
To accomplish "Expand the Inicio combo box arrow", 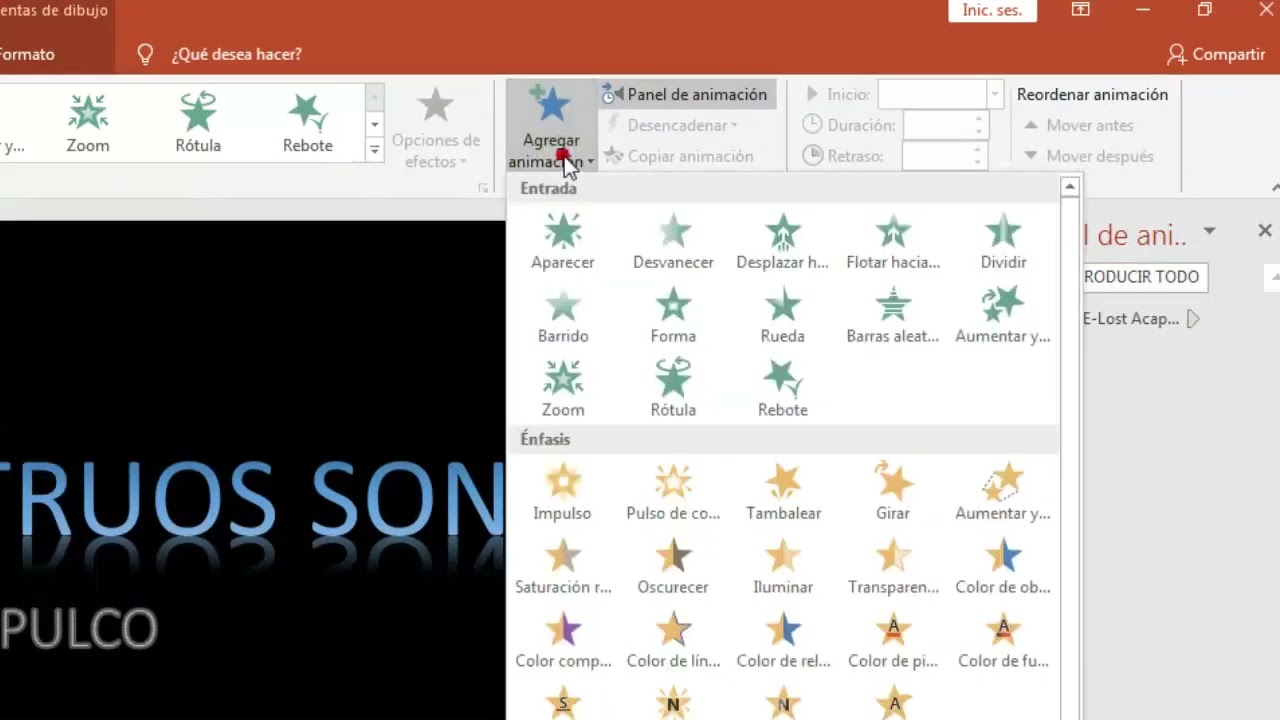I will coord(995,94).
